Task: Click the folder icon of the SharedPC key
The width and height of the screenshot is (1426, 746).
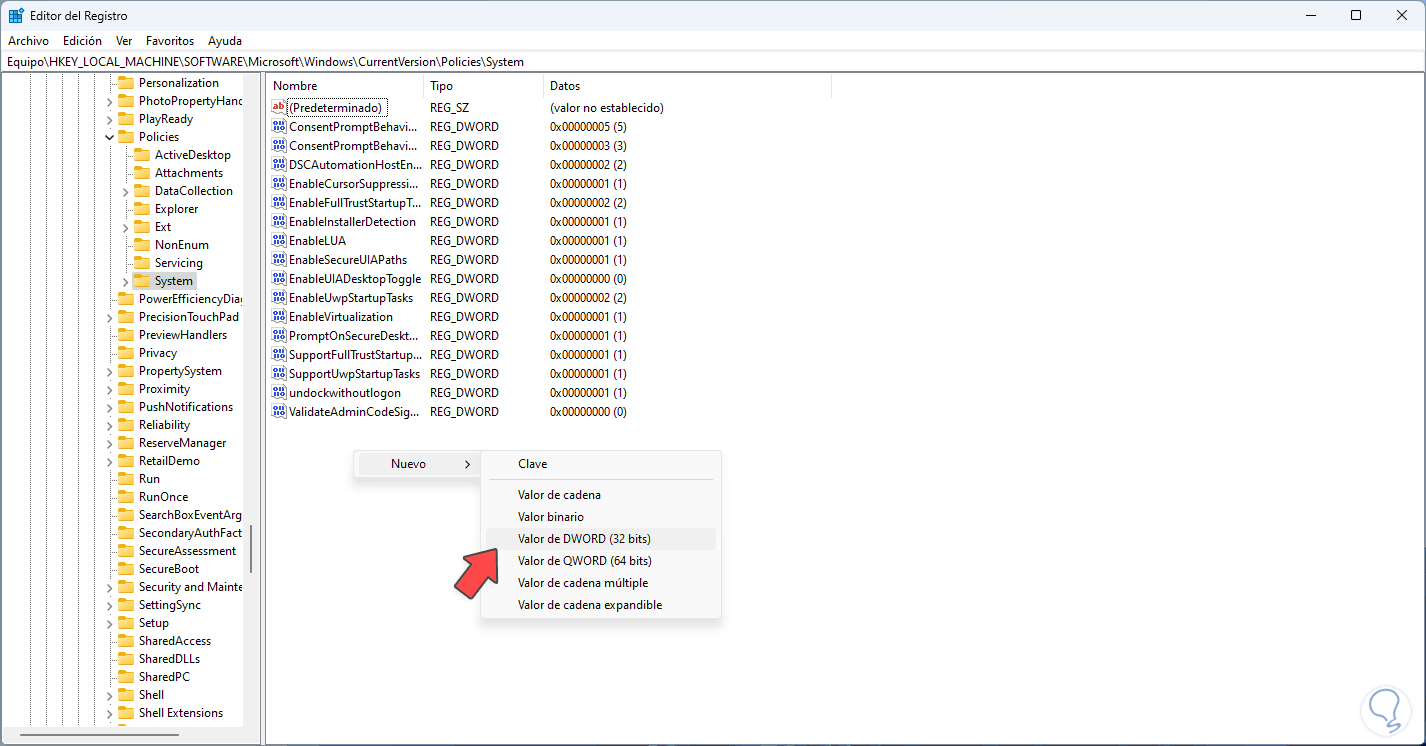Action: pos(126,677)
